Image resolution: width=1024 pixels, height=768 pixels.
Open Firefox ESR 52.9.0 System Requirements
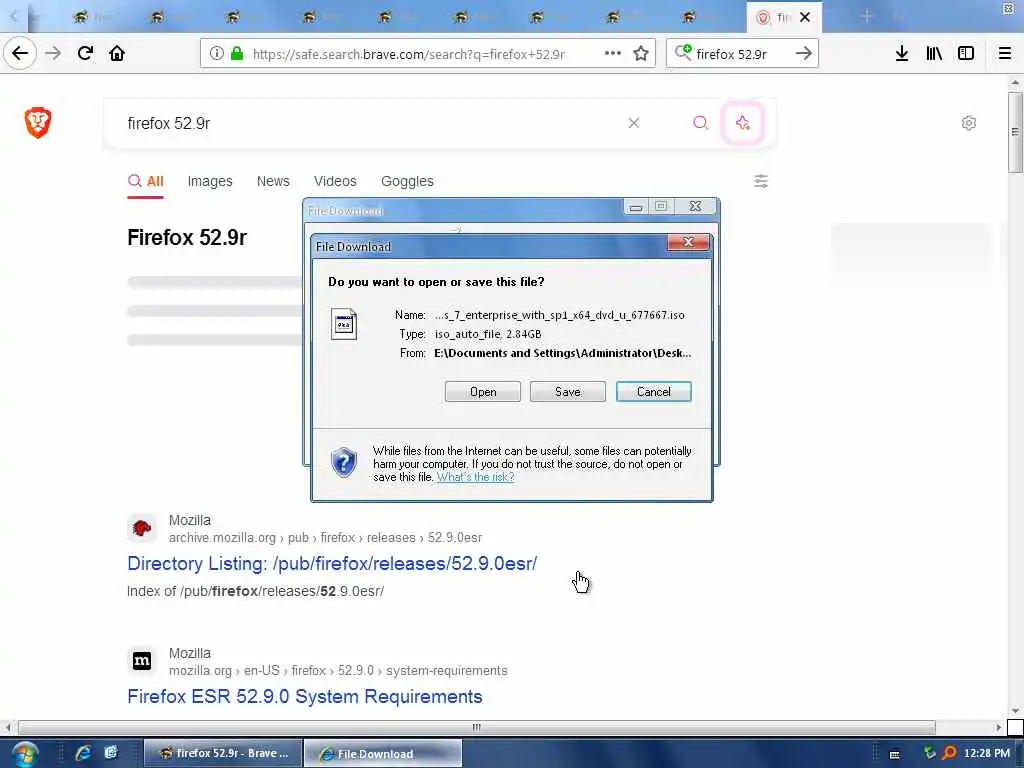[305, 697]
